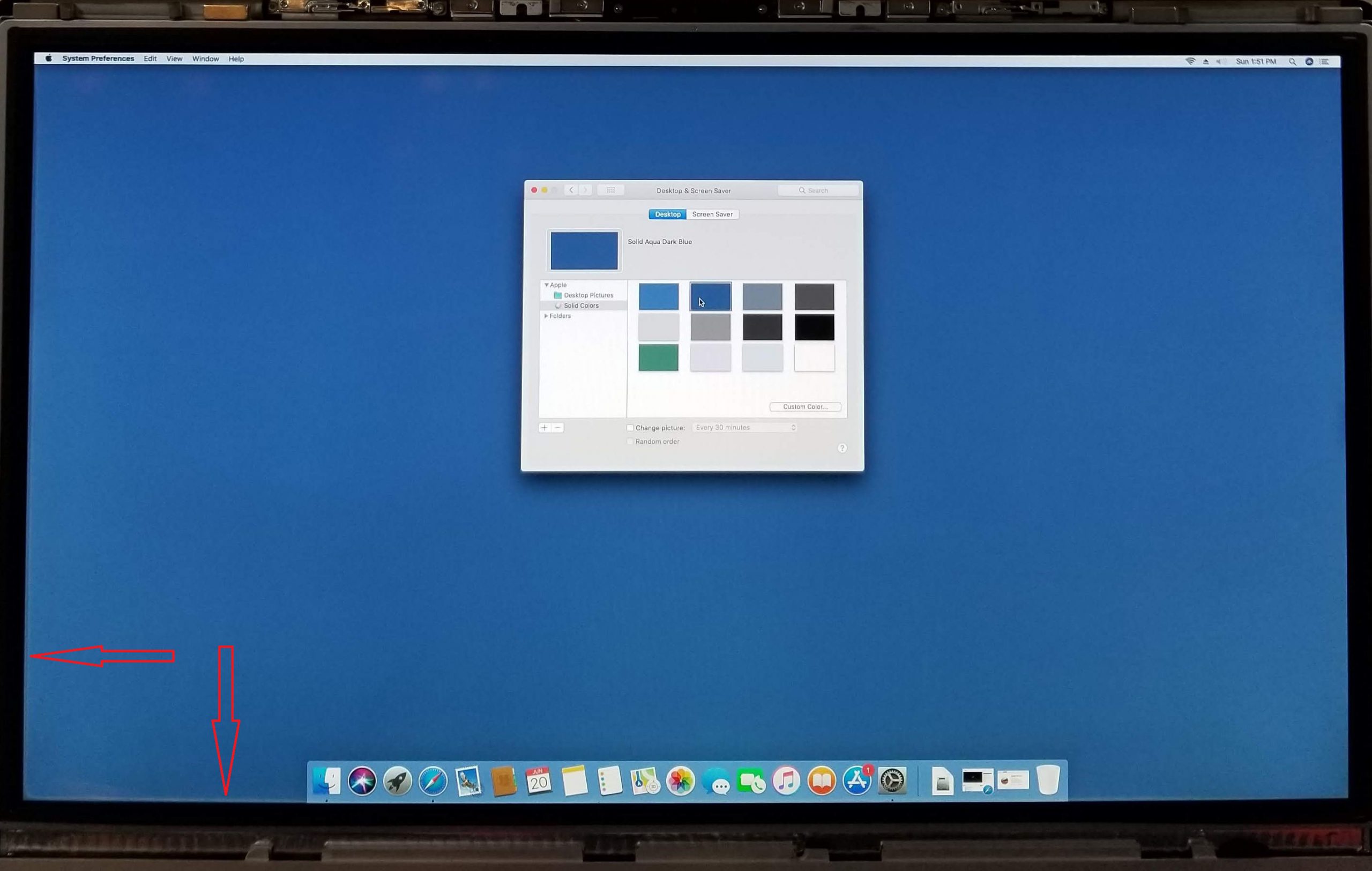
Task: Open the help question mark button
Action: pyautogui.click(x=842, y=448)
